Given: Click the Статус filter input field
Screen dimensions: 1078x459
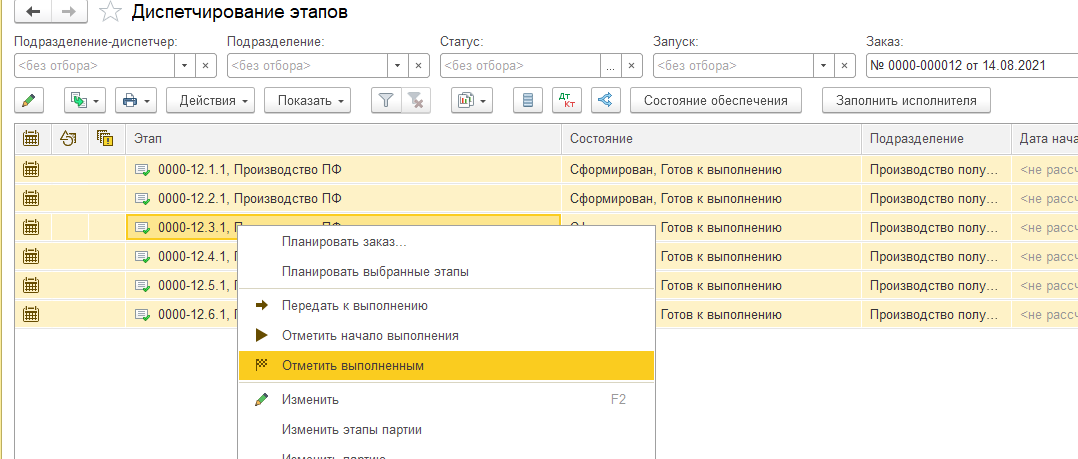Looking at the screenshot, I should pyautogui.click(x=520, y=66).
